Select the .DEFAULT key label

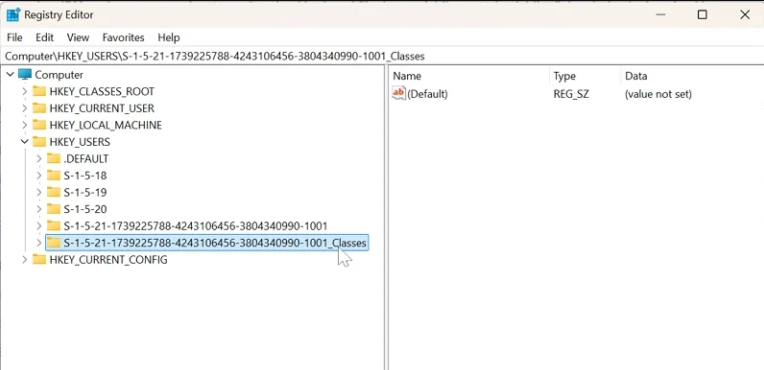click(86, 159)
